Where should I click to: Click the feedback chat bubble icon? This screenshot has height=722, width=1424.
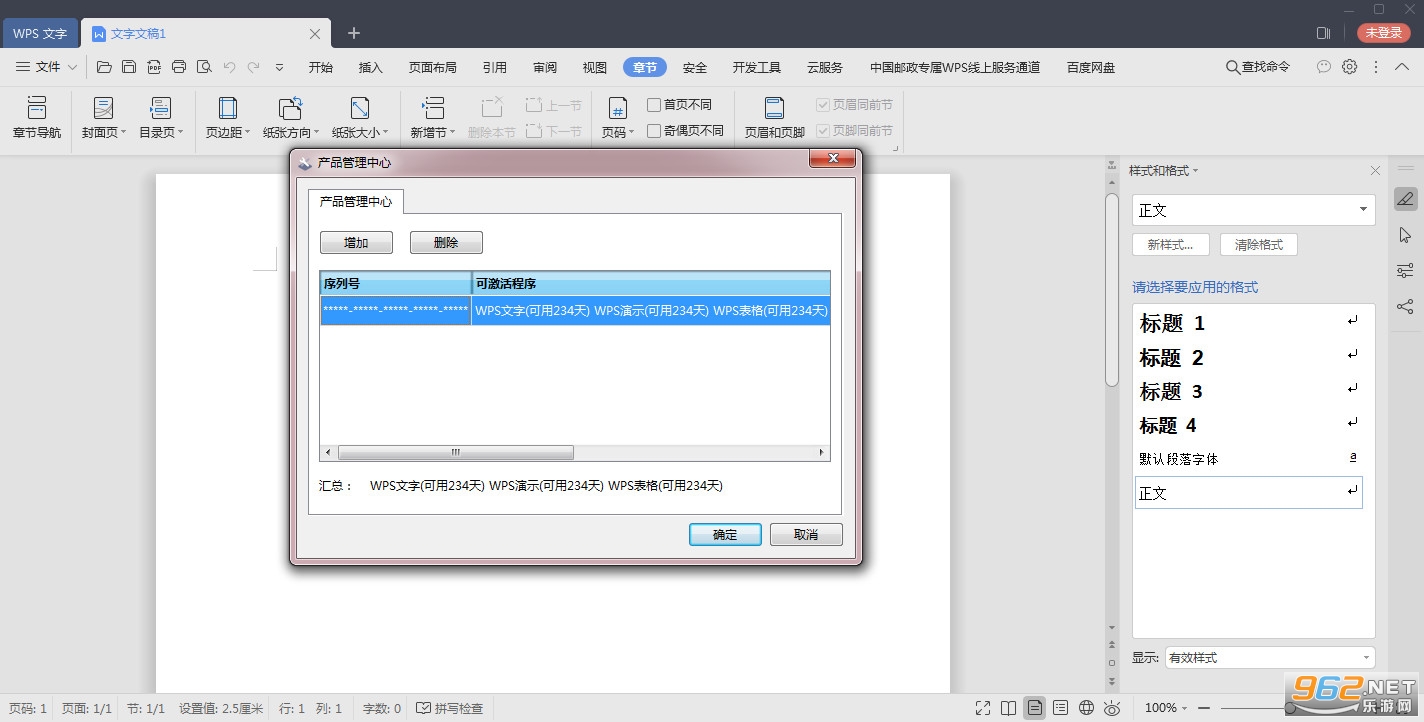tap(1324, 67)
